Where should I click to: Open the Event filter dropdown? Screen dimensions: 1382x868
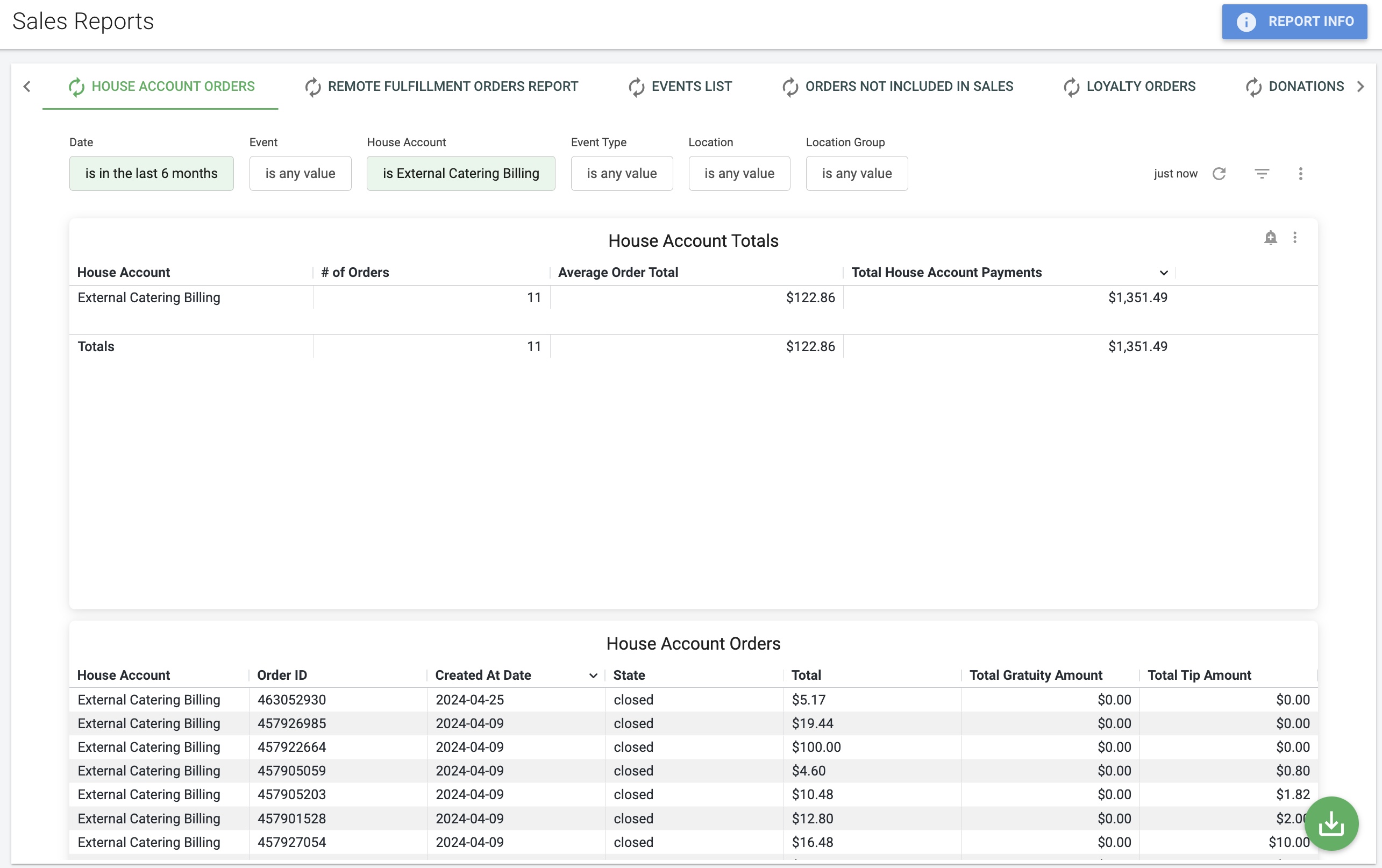point(300,173)
